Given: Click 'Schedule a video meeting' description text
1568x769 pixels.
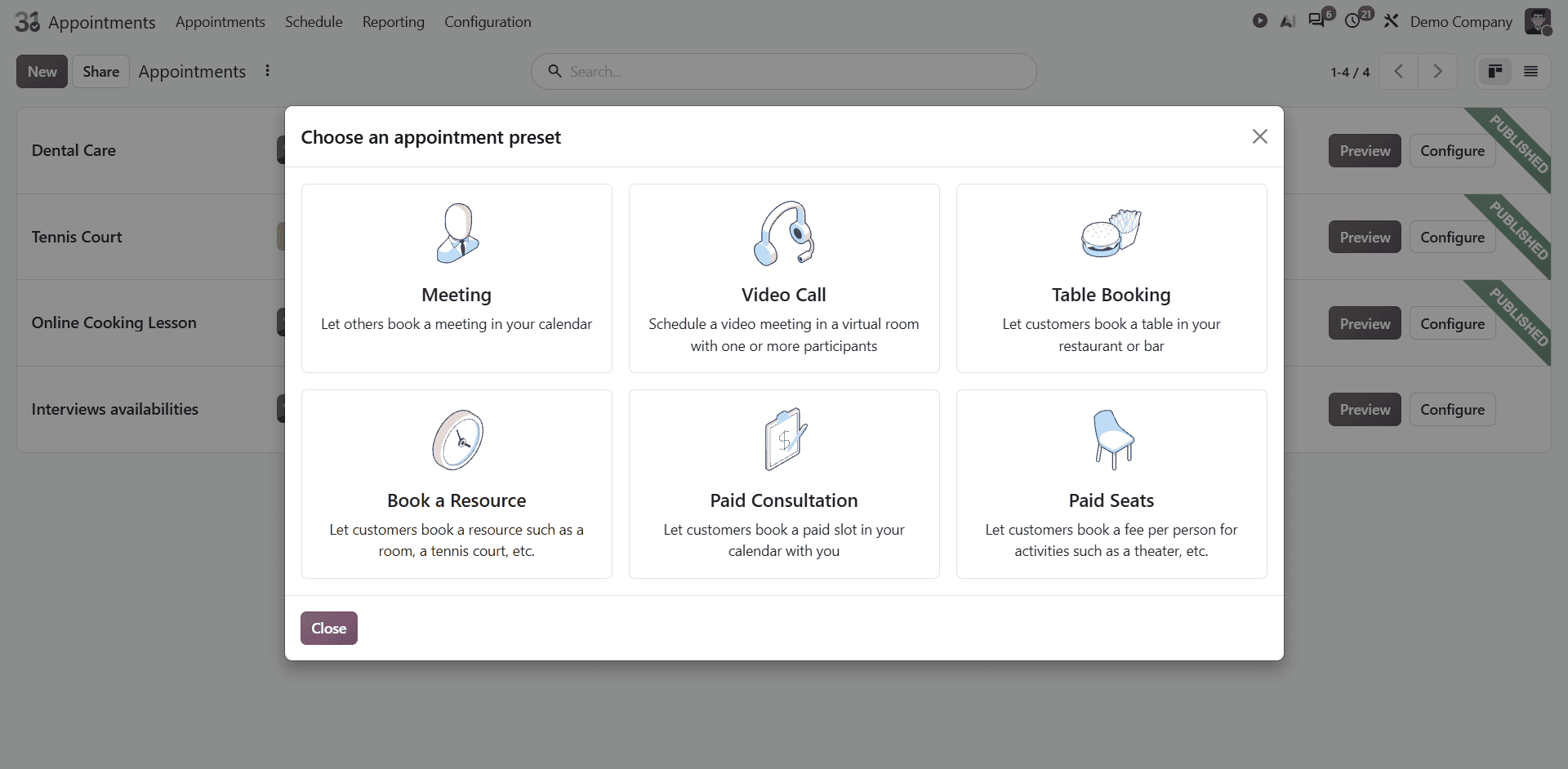Looking at the screenshot, I should 784,335.
